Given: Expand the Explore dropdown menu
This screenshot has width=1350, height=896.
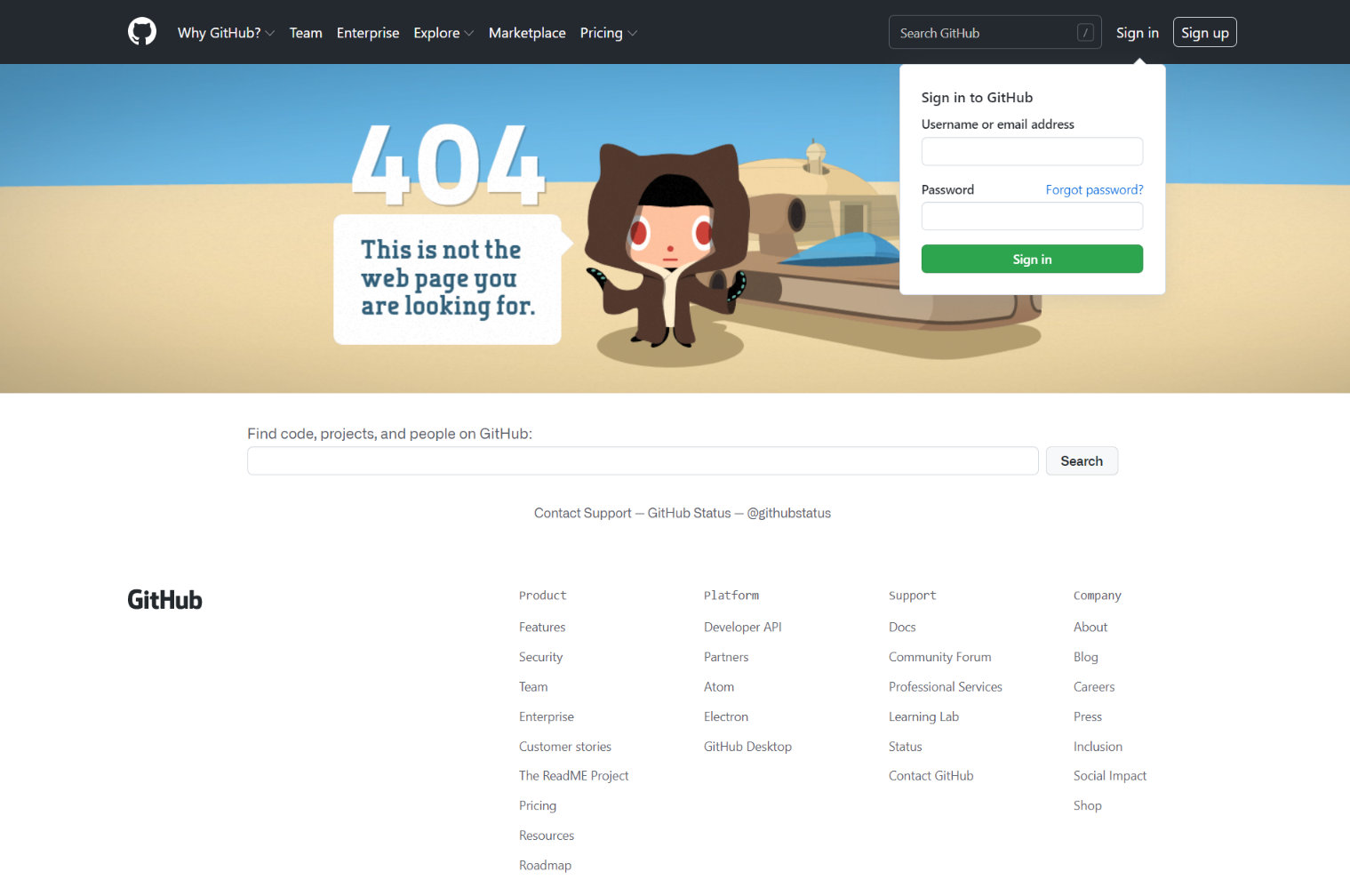Looking at the screenshot, I should 443,33.
